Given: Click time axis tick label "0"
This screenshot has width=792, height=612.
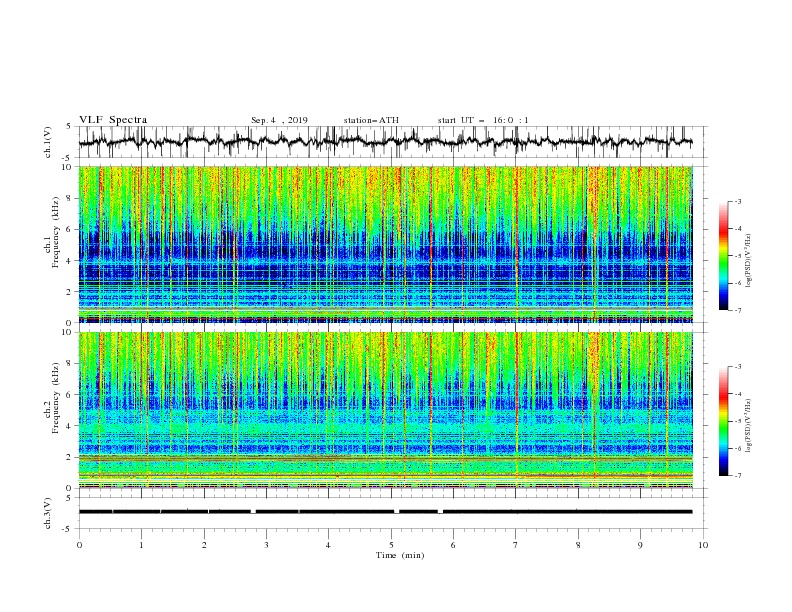Looking at the screenshot, I should pos(79,545).
